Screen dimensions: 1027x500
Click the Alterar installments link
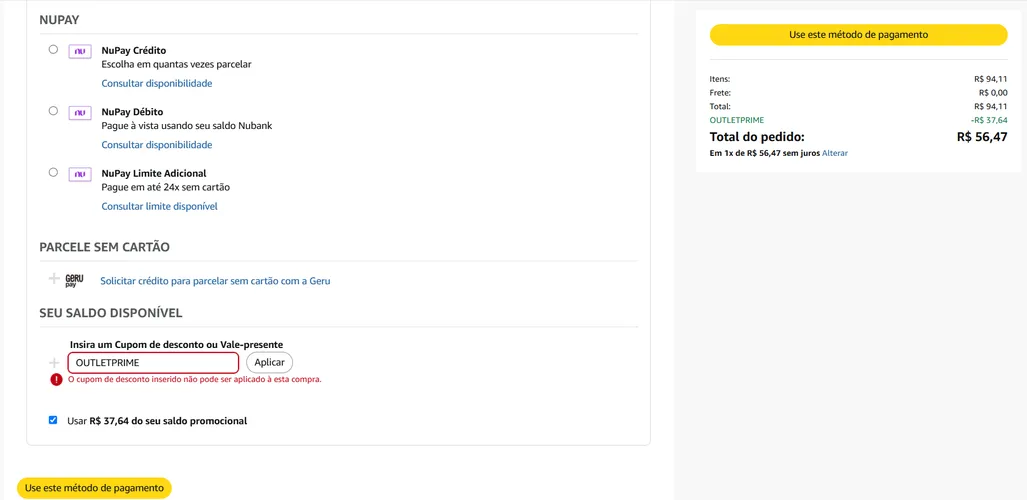tap(835, 153)
